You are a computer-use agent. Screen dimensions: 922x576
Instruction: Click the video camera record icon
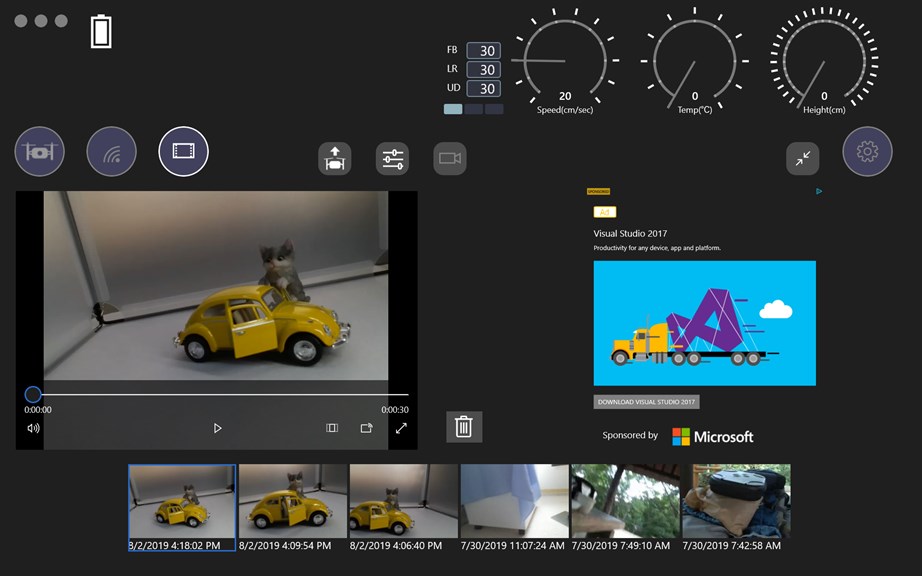[x=450, y=158]
